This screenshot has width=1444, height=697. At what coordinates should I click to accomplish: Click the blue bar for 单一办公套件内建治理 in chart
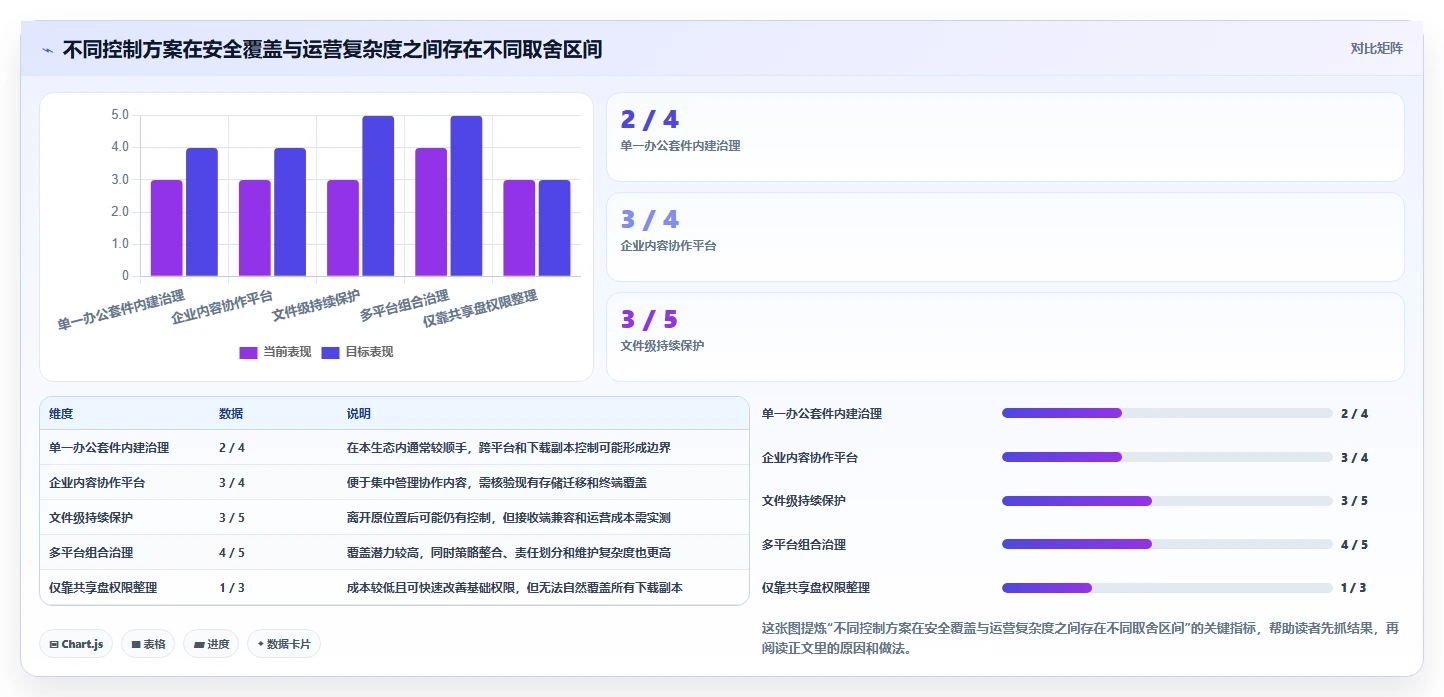[202, 212]
